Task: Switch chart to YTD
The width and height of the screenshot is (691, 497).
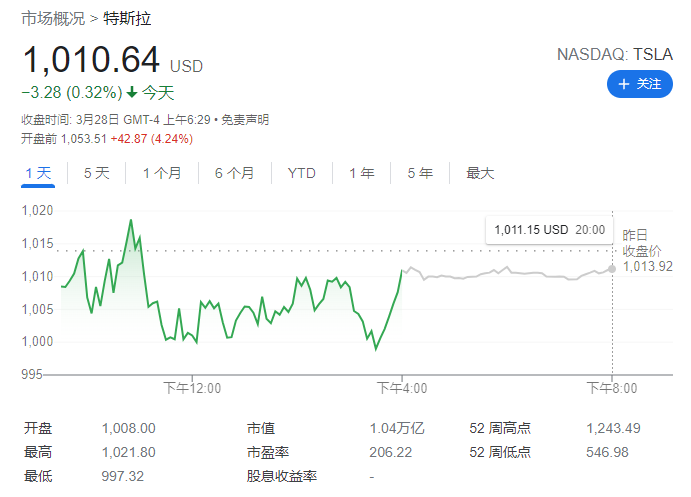Action: [301, 173]
